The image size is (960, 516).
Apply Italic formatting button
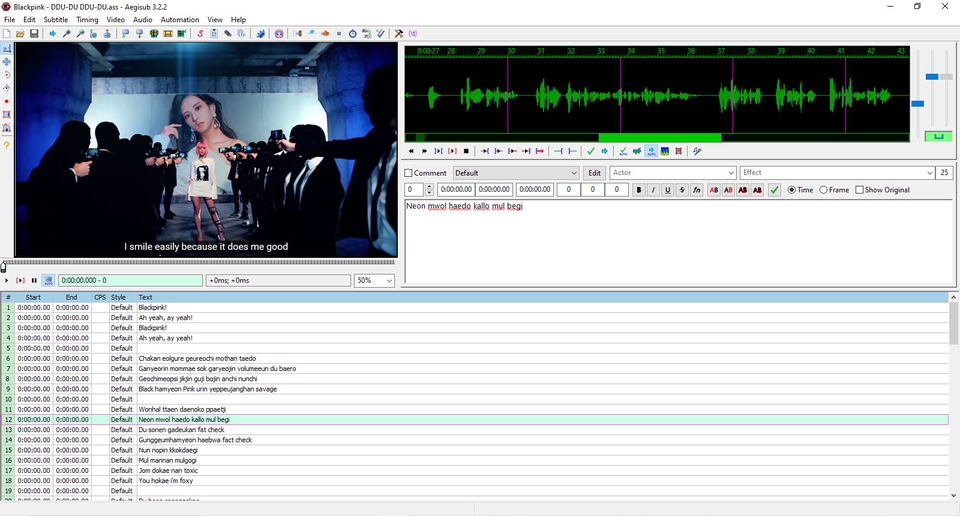[653, 190]
